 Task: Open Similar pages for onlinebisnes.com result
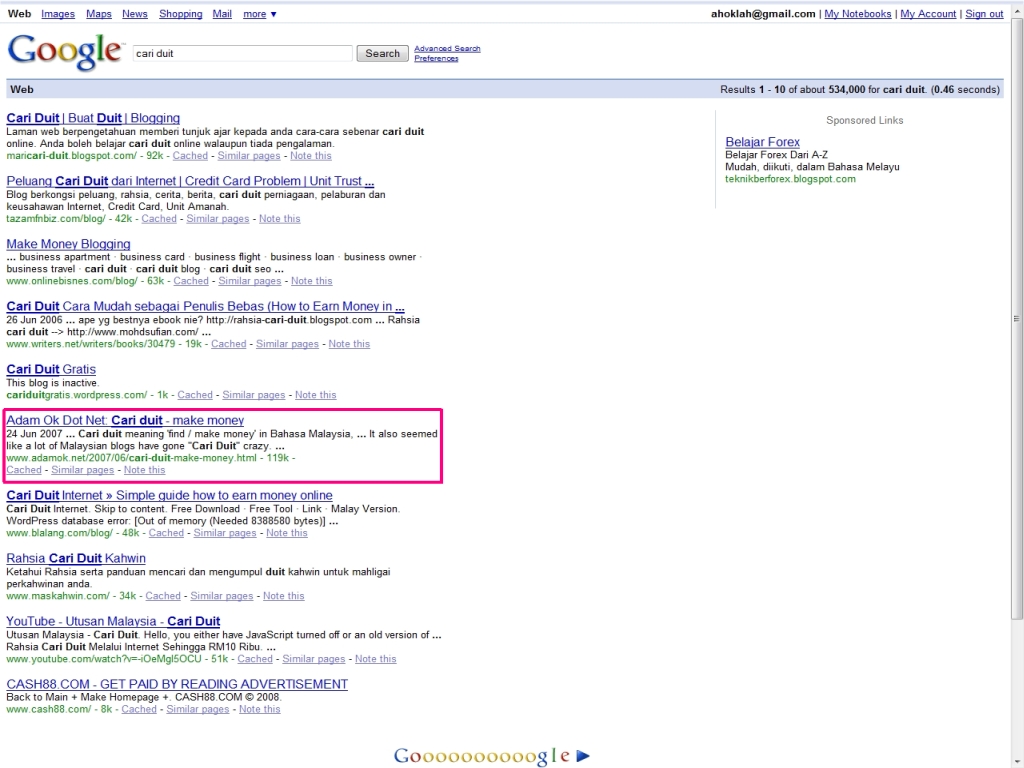(249, 281)
